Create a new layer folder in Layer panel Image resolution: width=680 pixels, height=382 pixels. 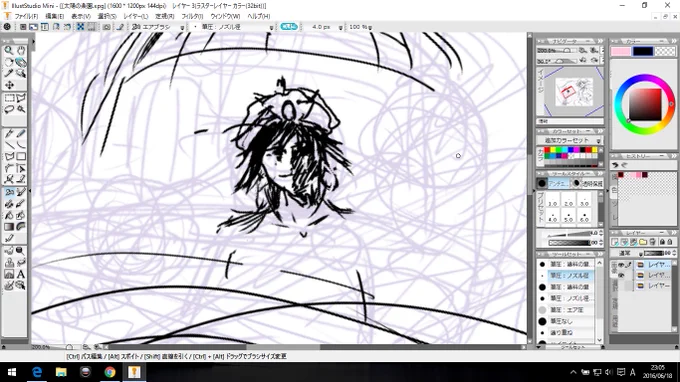(643, 242)
